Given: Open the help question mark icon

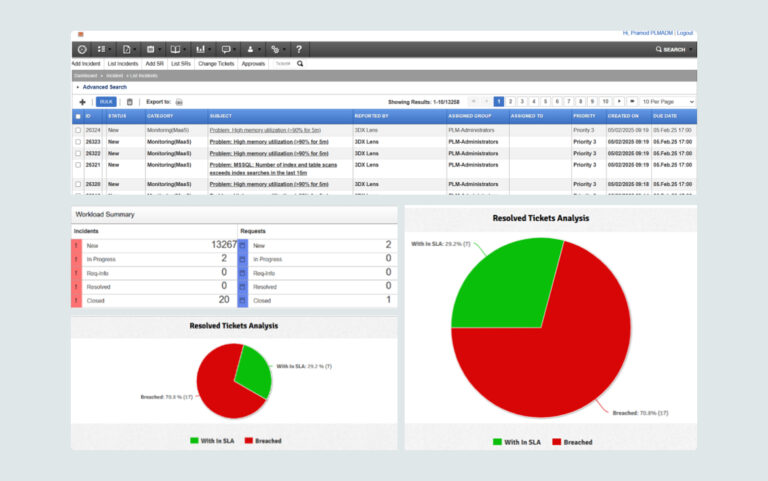Looking at the screenshot, I should [x=297, y=49].
